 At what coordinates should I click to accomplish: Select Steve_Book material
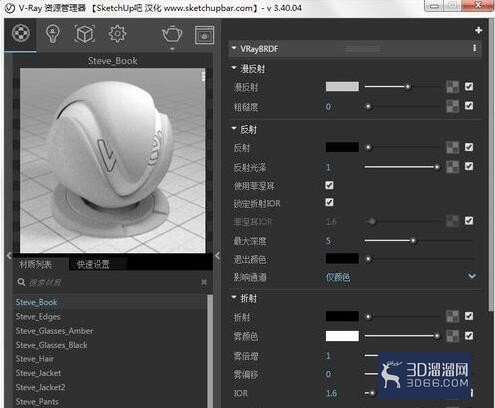pos(36,302)
